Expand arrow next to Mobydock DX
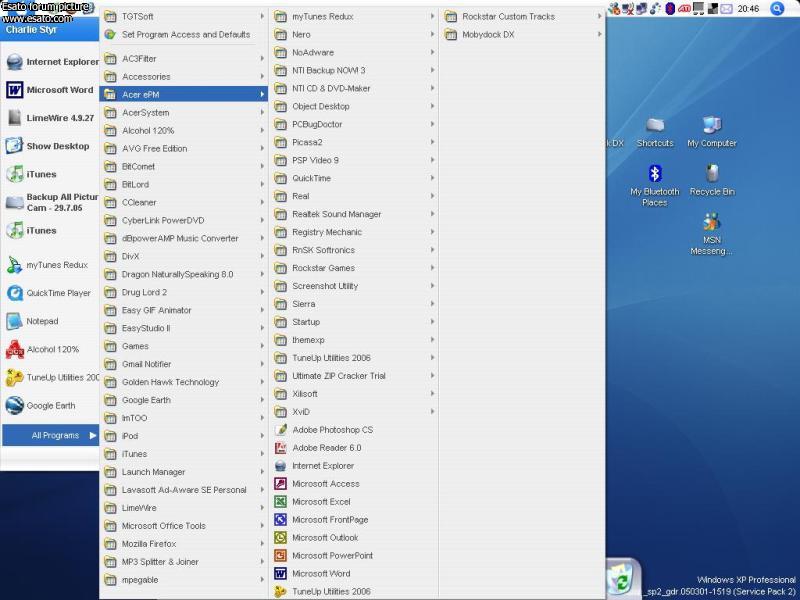The width and height of the screenshot is (800, 600). (599, 34)
